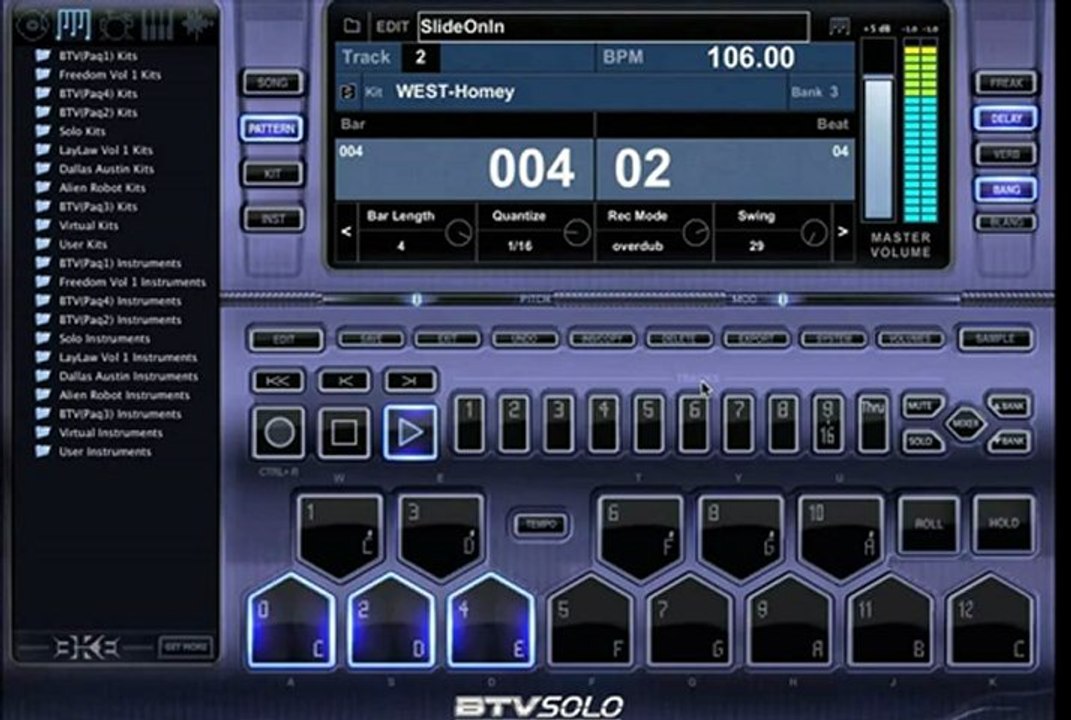The height and width of the screenshot is (720, 1071).
Task: Switch to INST mode
Action: pos(273,219)
